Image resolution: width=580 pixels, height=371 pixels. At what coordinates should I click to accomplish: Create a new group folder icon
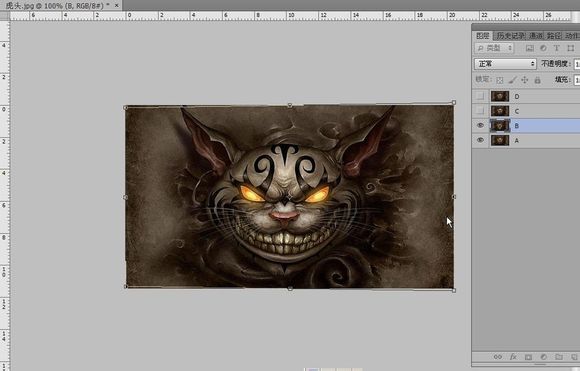(x=559, y=357)
